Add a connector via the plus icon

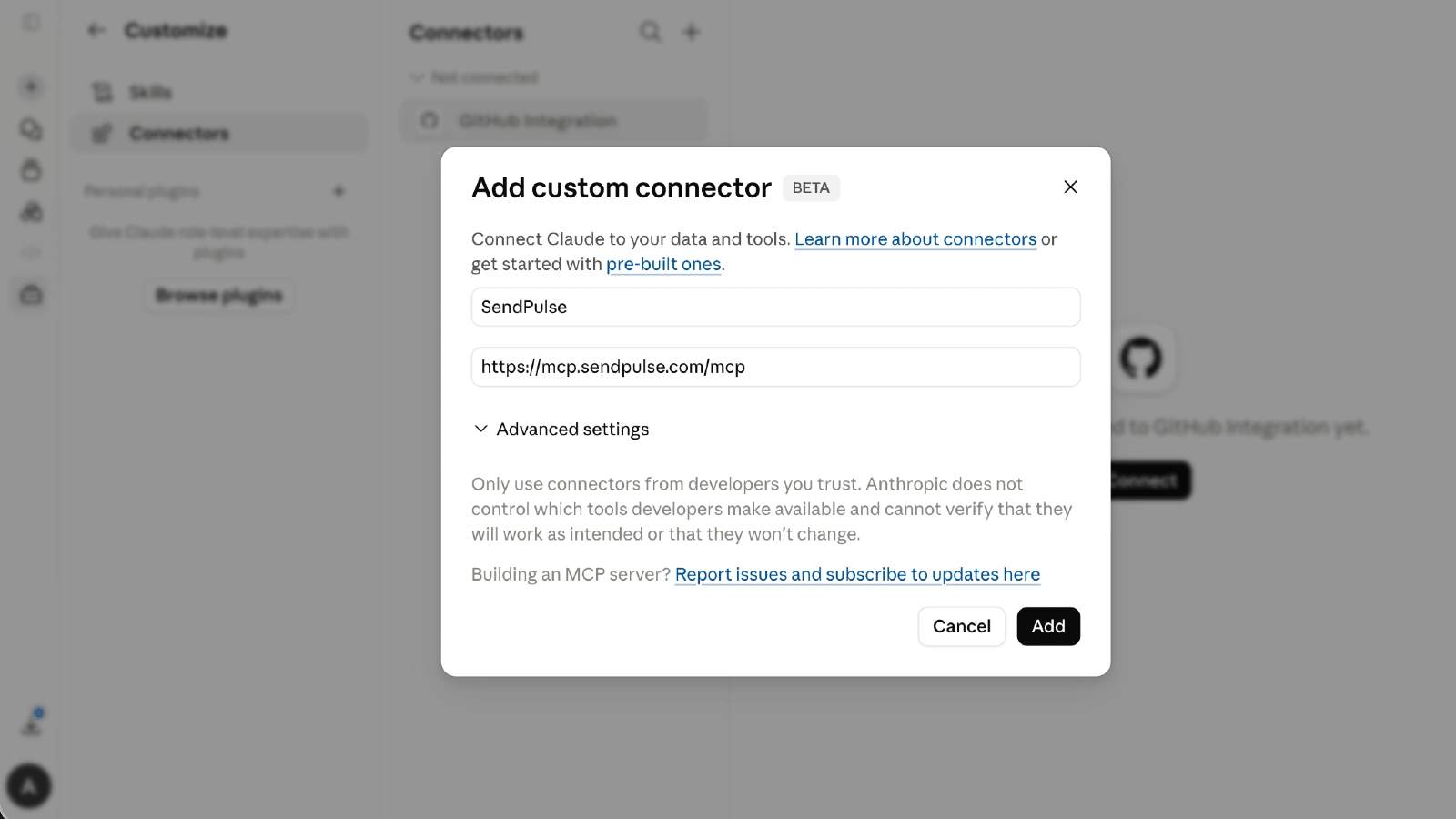(692, 32)
